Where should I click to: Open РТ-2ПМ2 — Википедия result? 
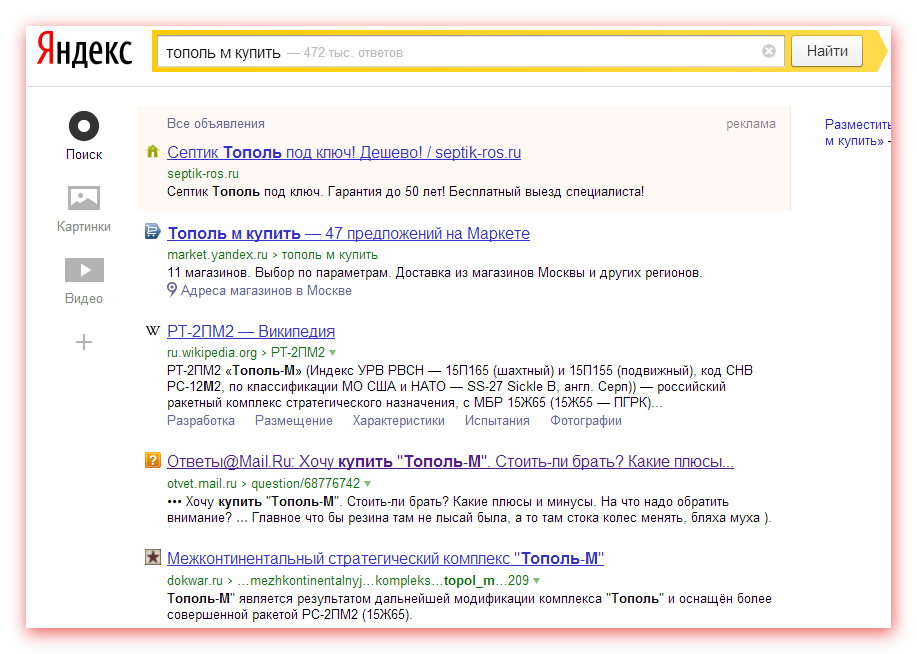pos(251,332)
